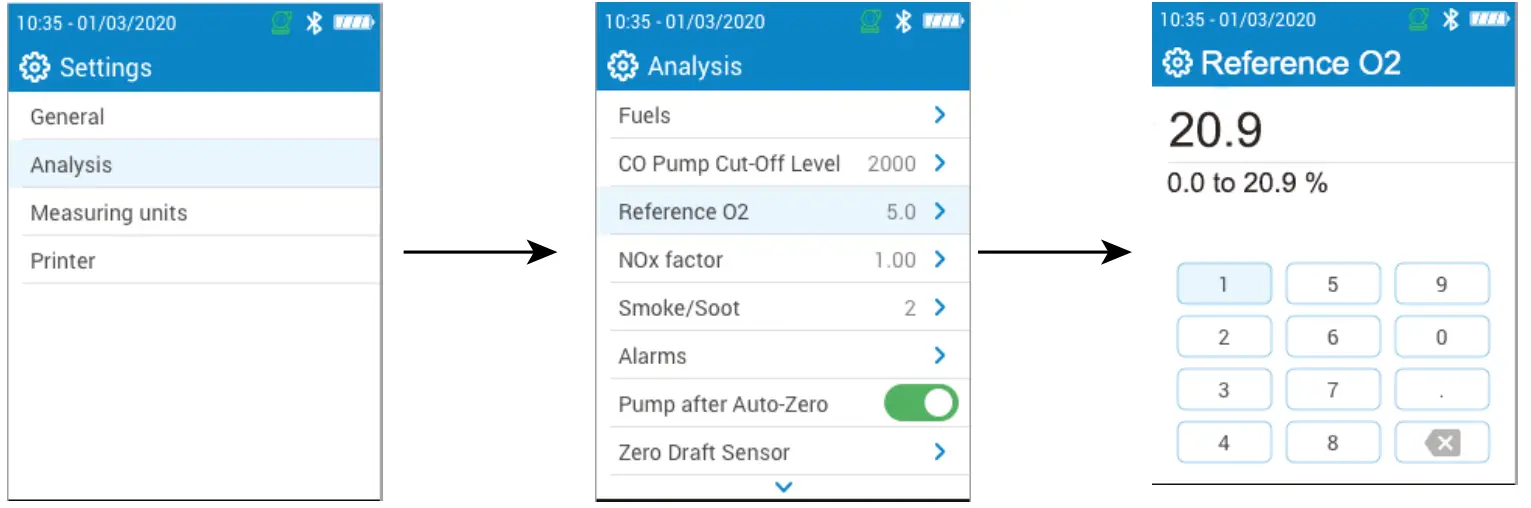
Task: Click green pump status icon on Reference O2 screen
Action: point(1420,19)
